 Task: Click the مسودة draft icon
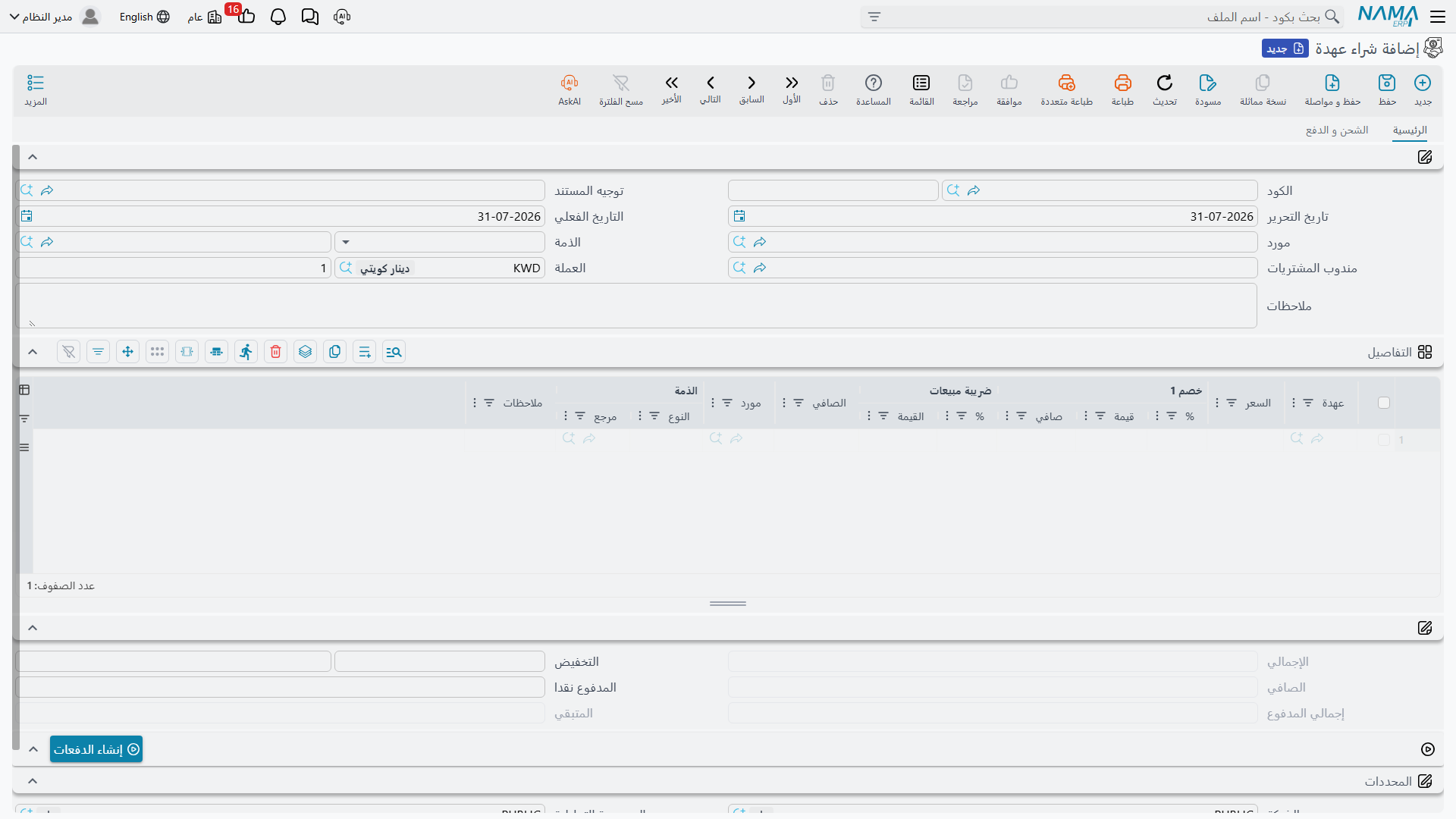pos(1208,83)
